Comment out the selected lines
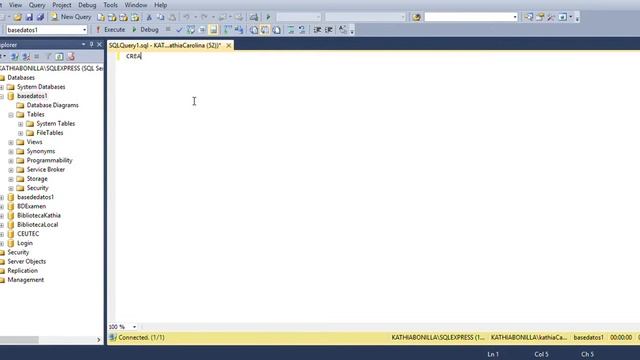 pos(291,29)
